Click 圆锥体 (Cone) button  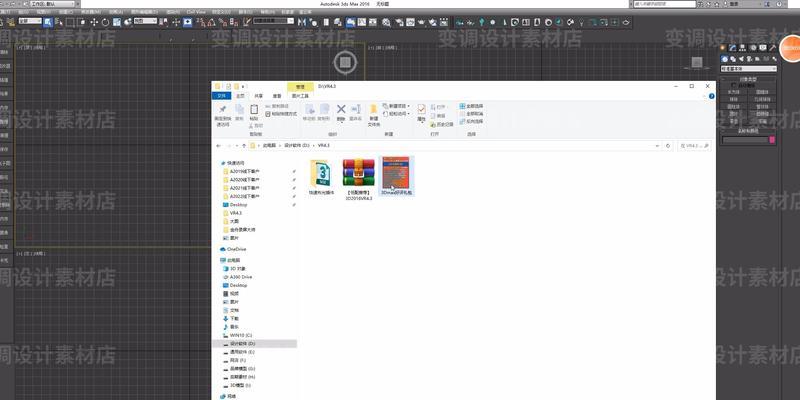point(762,92)
